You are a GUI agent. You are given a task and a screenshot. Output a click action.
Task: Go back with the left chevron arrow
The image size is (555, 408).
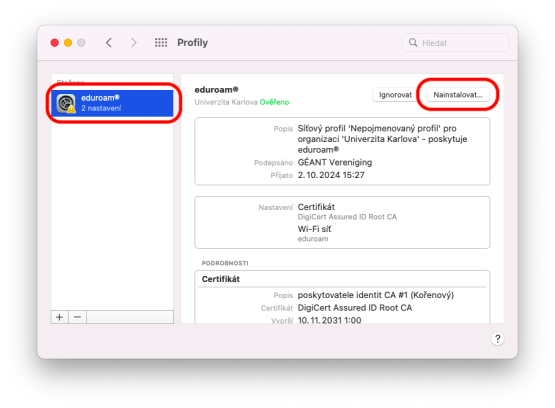point(109,43)
